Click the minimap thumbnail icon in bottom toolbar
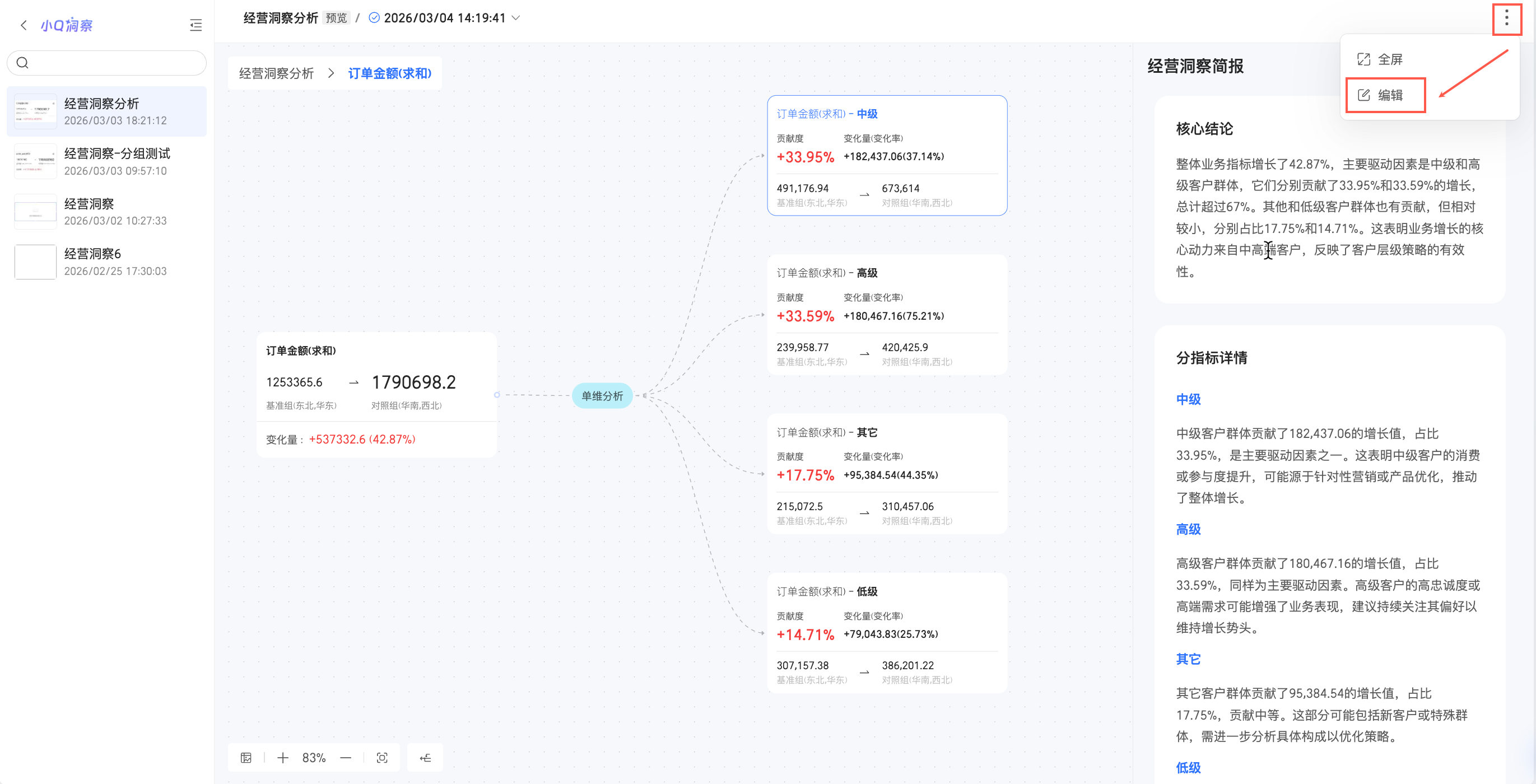 pos(246,758)
